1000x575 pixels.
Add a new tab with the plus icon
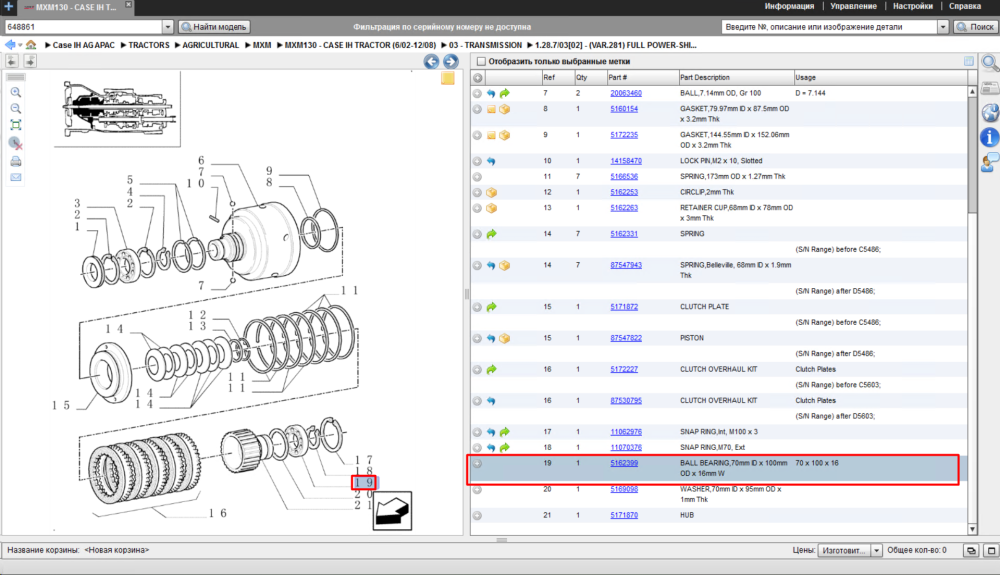(8, 6)
